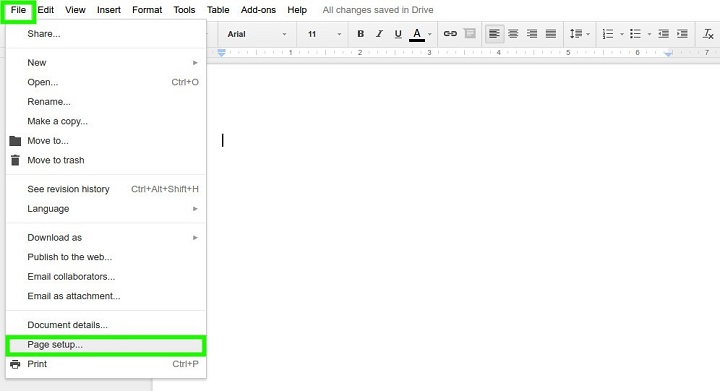Screen dimensions: 720x391
Task: Expand the Download as submenu
Action: click(106, 237)
